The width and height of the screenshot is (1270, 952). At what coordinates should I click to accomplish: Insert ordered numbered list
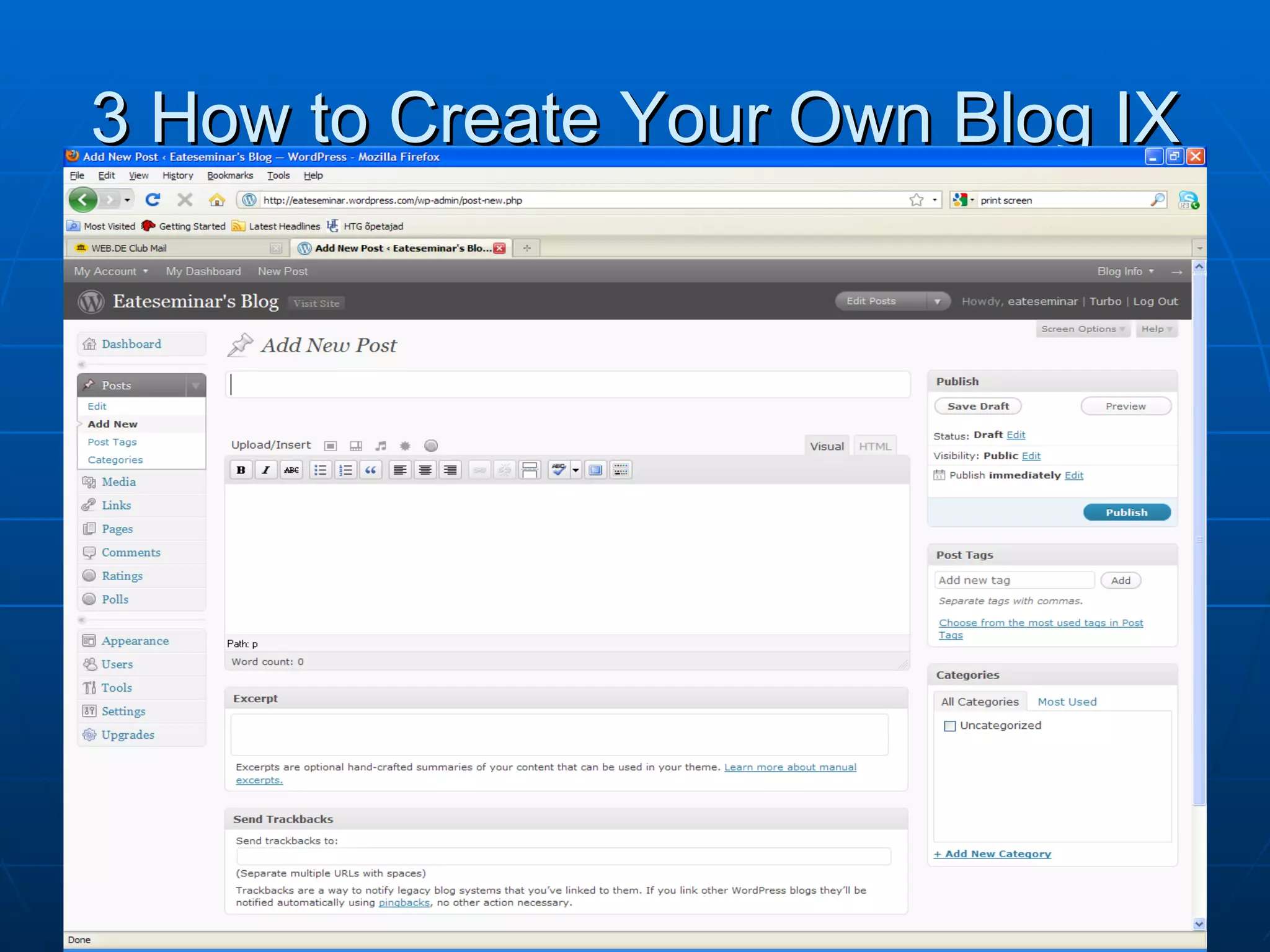coord(345,470)
